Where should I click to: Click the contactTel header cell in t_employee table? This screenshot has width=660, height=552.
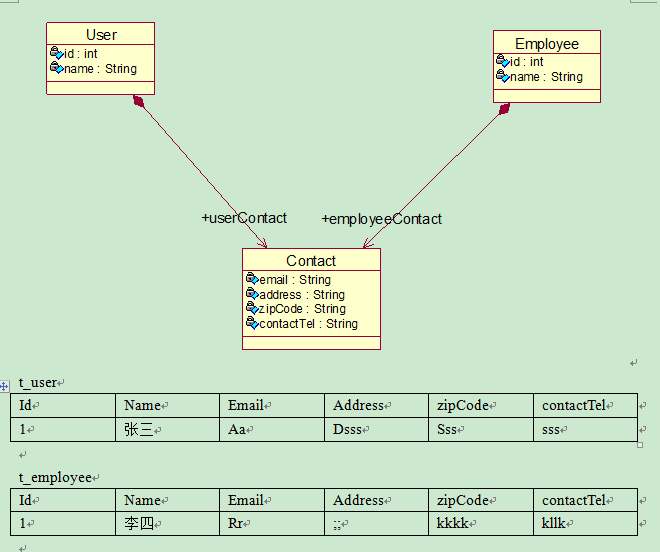(x=585, y=500)
